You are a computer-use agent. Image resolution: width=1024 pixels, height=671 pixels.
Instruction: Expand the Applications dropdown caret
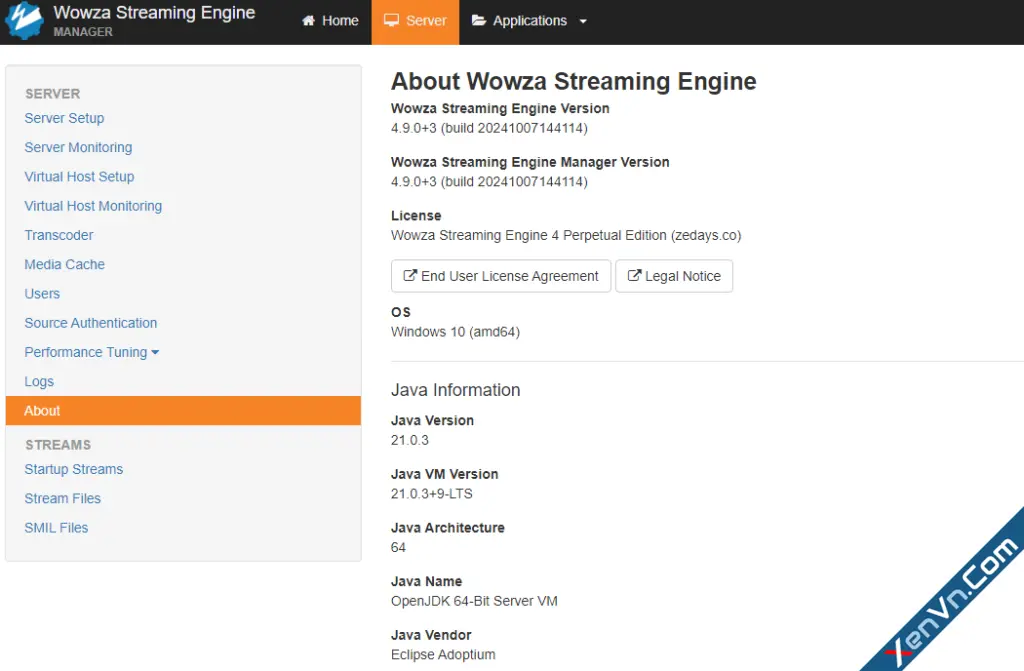click(x=583, y=22)
